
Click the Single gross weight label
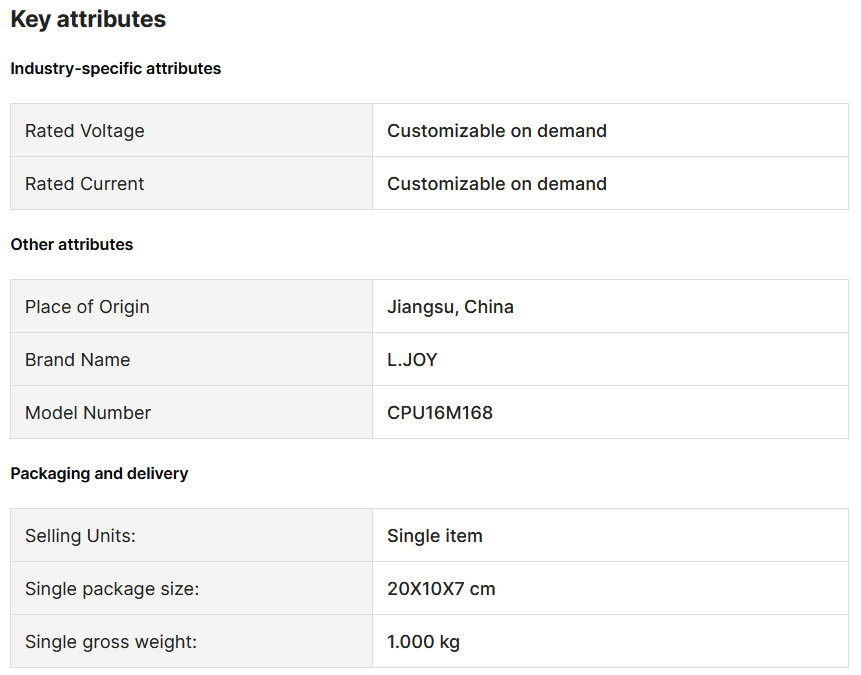110,641
